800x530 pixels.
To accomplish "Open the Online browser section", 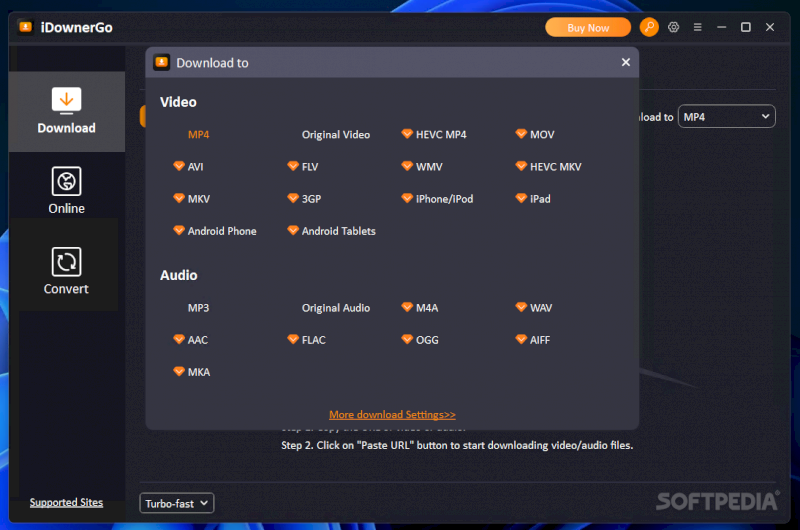I will tap(66, 190).
